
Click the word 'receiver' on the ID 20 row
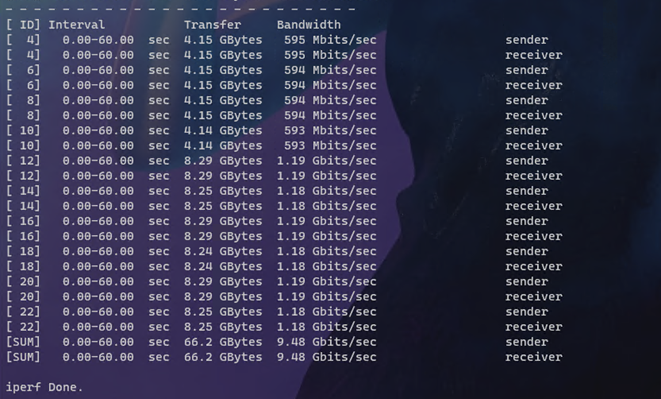coord(534,297)
